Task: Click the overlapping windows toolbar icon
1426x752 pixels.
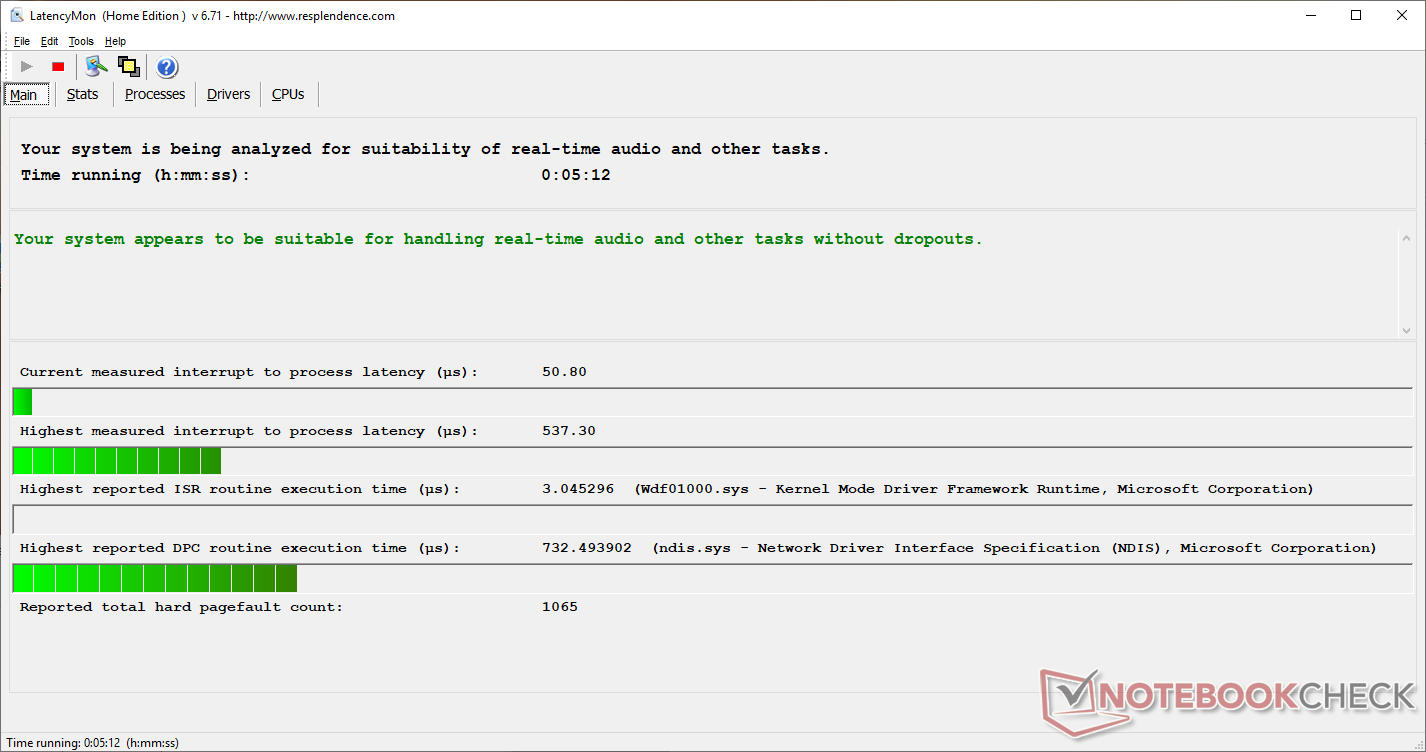Action: click(128, 67)
